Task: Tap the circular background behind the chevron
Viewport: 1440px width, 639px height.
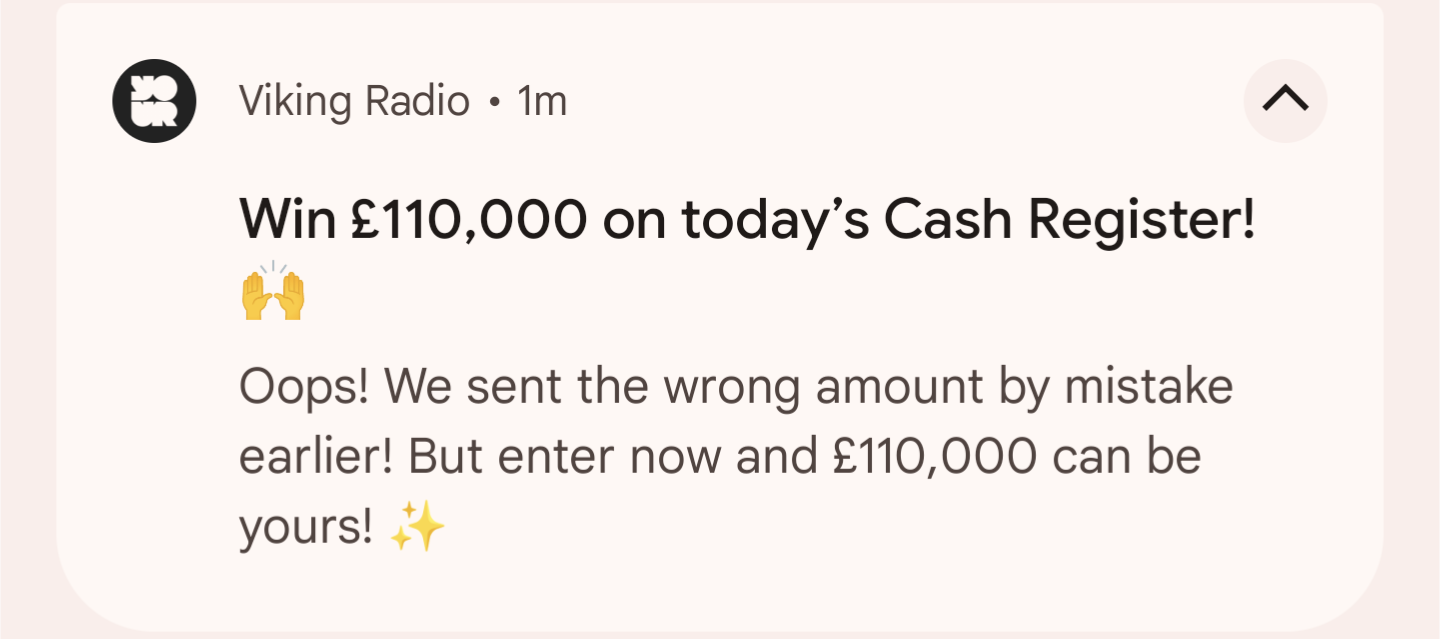Action: pos(1285,101)
